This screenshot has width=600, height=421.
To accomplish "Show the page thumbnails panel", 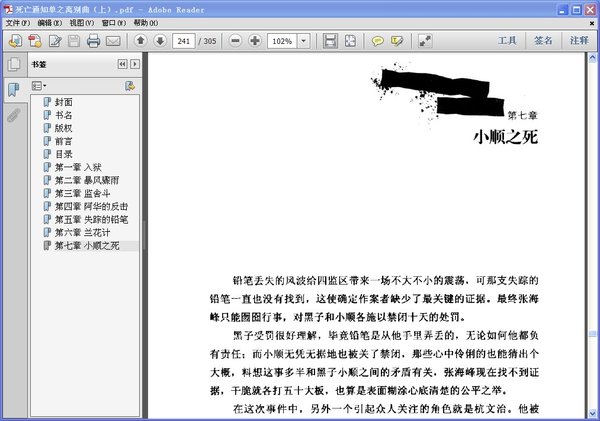I will tap(14, 65).
